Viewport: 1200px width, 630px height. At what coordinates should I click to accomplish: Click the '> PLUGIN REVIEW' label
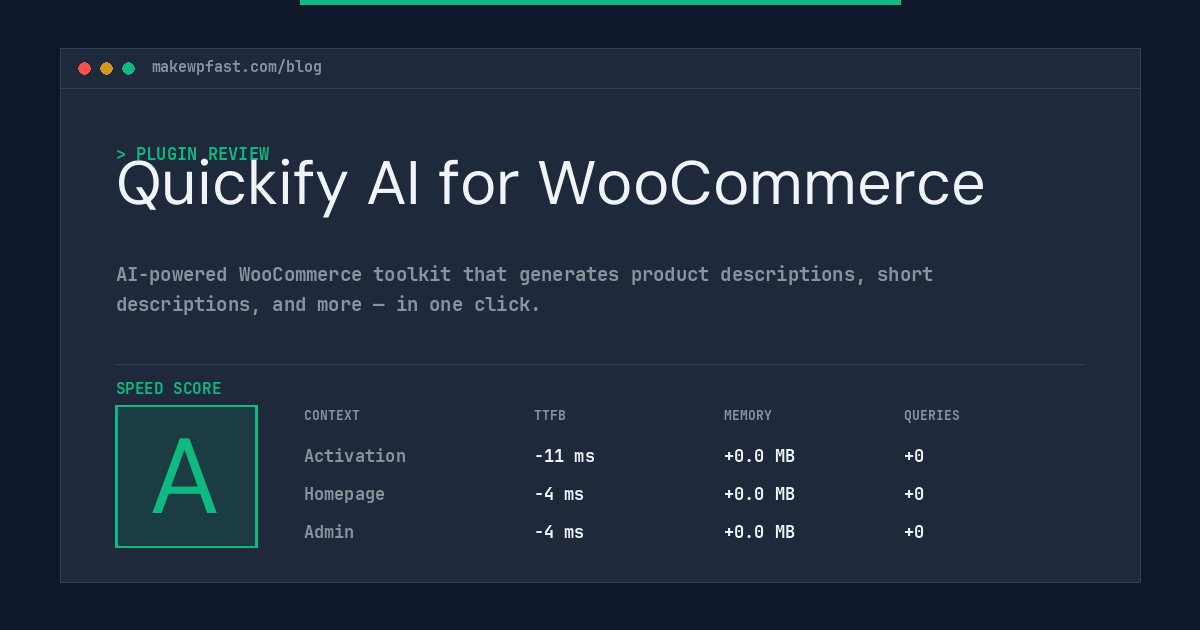193,154
